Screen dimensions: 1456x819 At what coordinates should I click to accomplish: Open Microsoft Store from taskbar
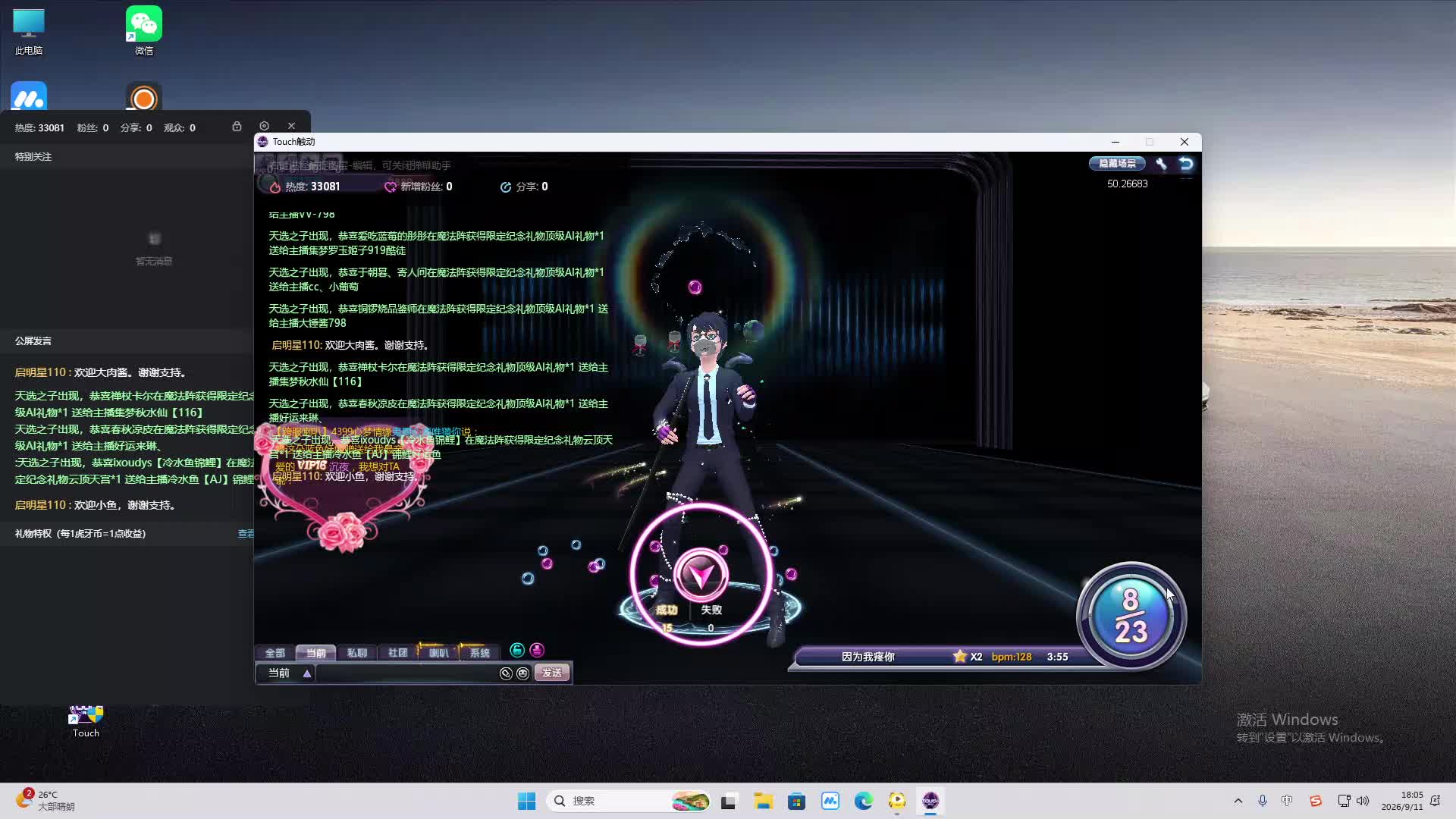coord(796,801)
